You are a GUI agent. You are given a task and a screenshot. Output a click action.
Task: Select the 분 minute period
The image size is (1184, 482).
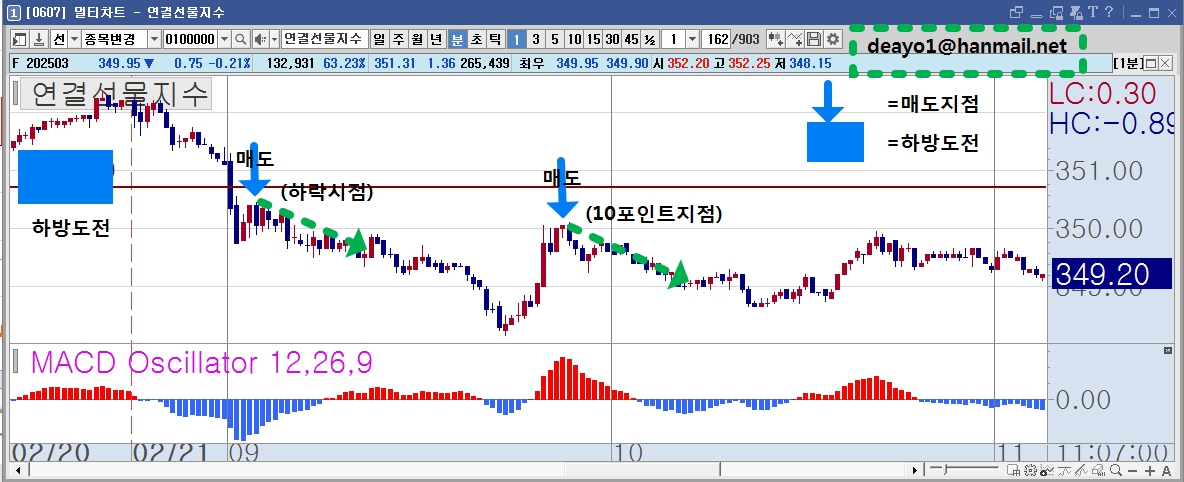(x=458, y=39)
